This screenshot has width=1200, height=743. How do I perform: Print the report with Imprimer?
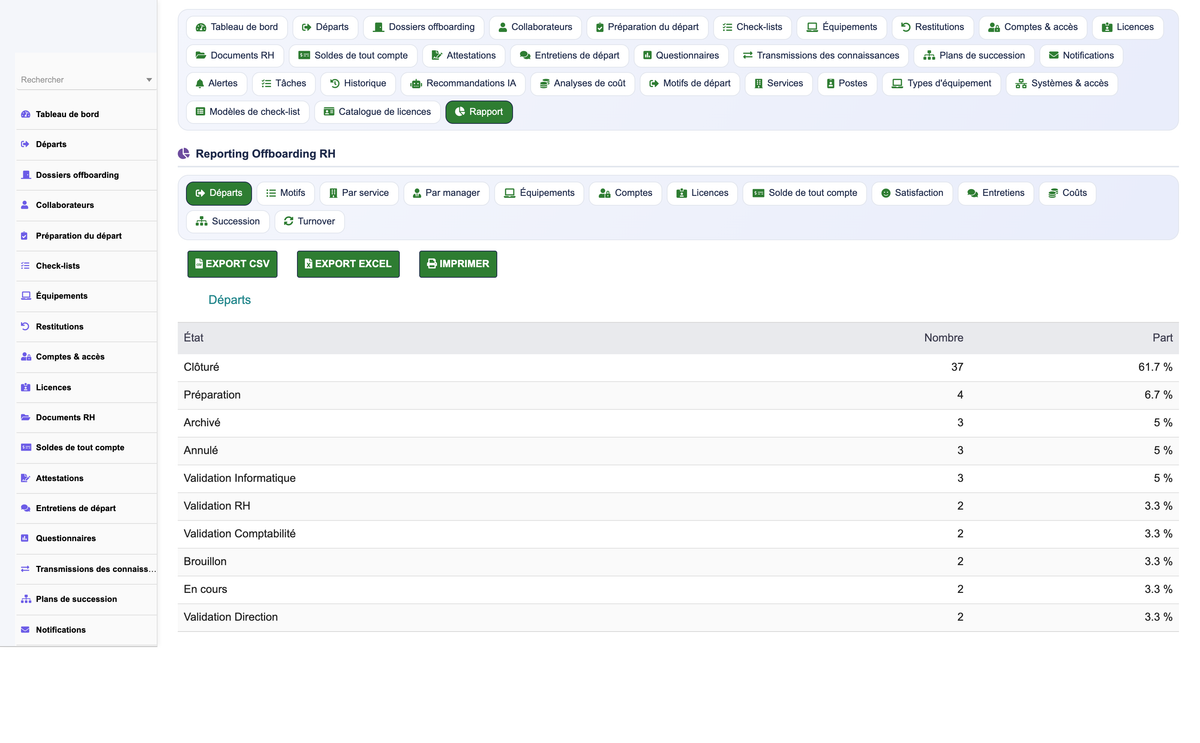point(458,264)
